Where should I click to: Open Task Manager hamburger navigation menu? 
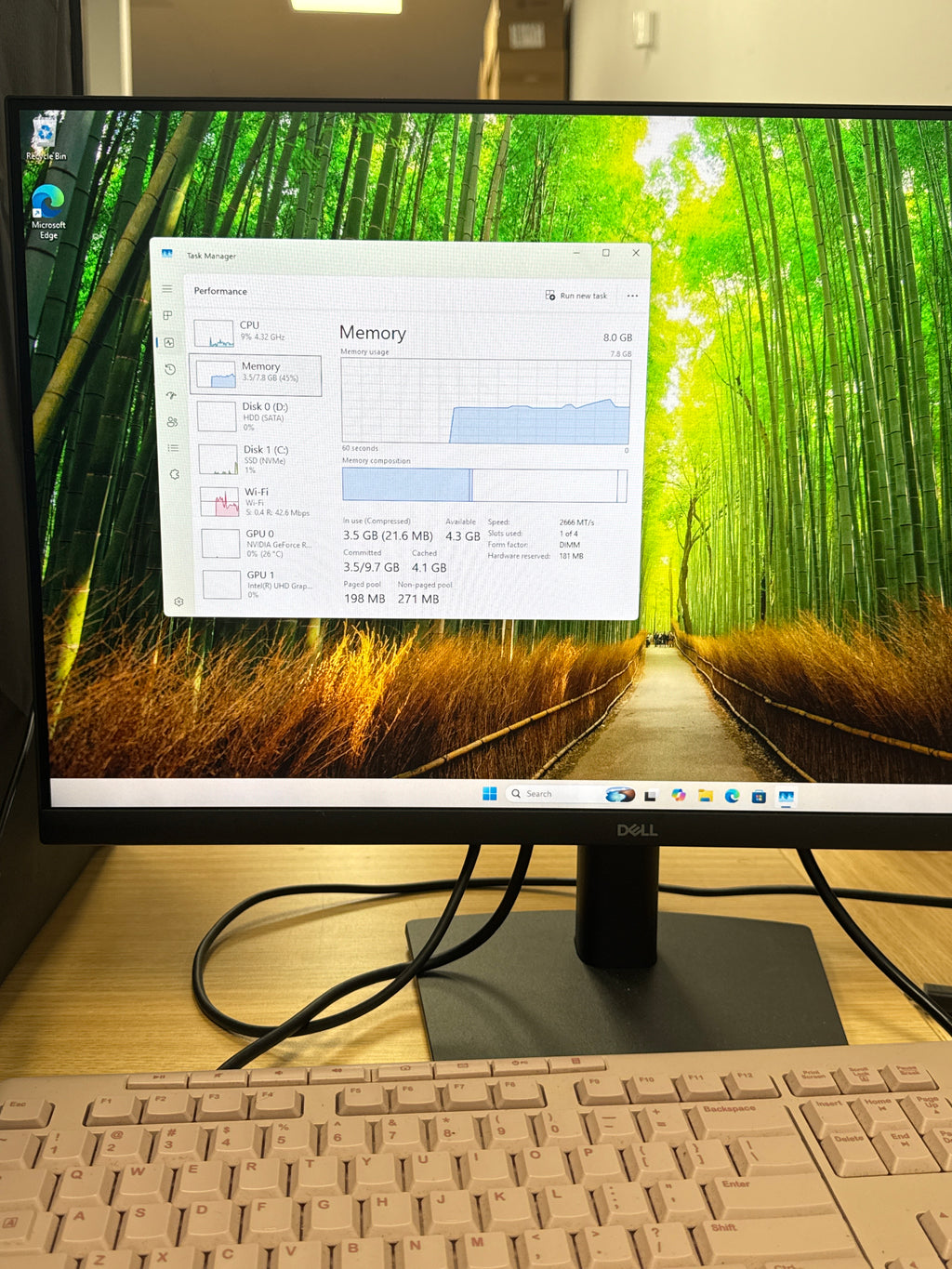point(167,289)
